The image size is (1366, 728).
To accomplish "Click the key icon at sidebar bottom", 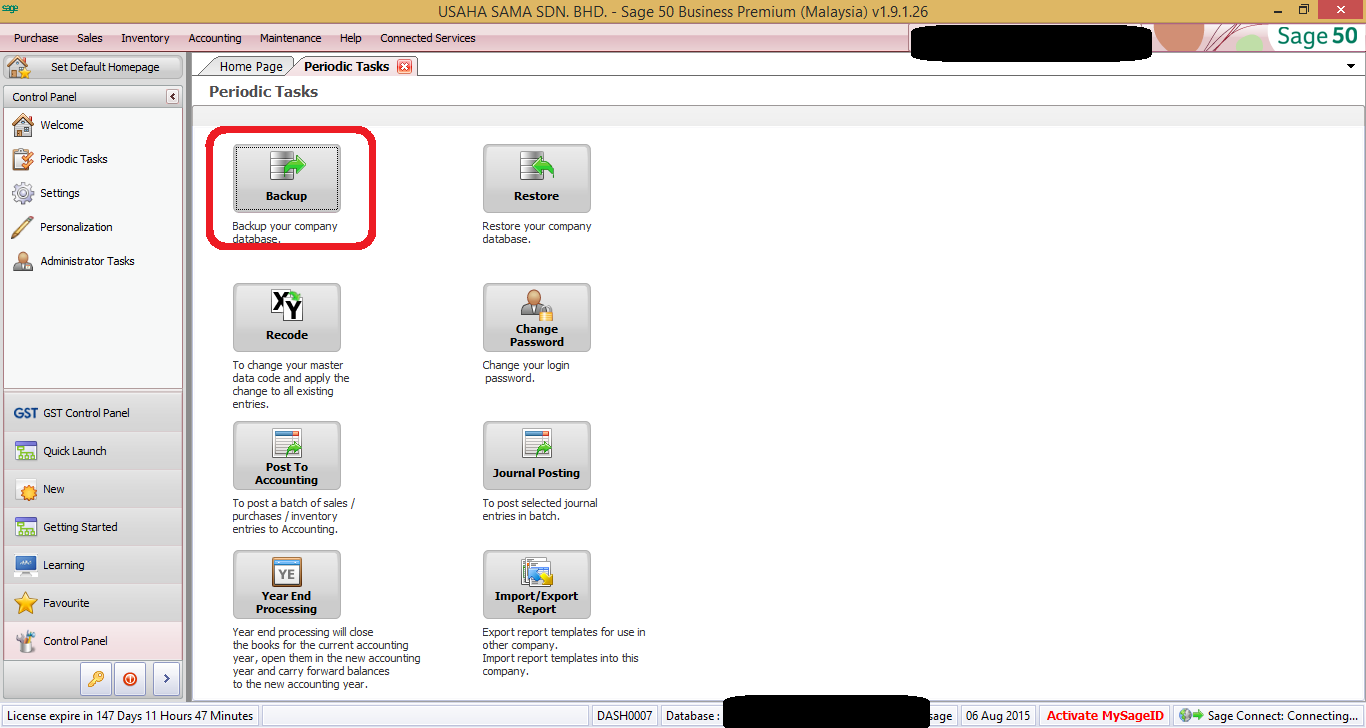I will pos(95,678).
